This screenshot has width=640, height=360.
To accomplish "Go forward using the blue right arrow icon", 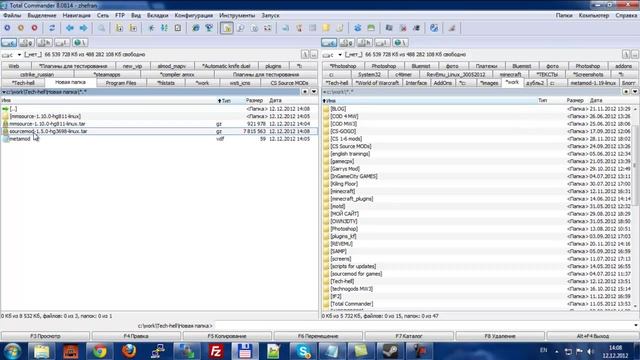I will tap(84, 28).
